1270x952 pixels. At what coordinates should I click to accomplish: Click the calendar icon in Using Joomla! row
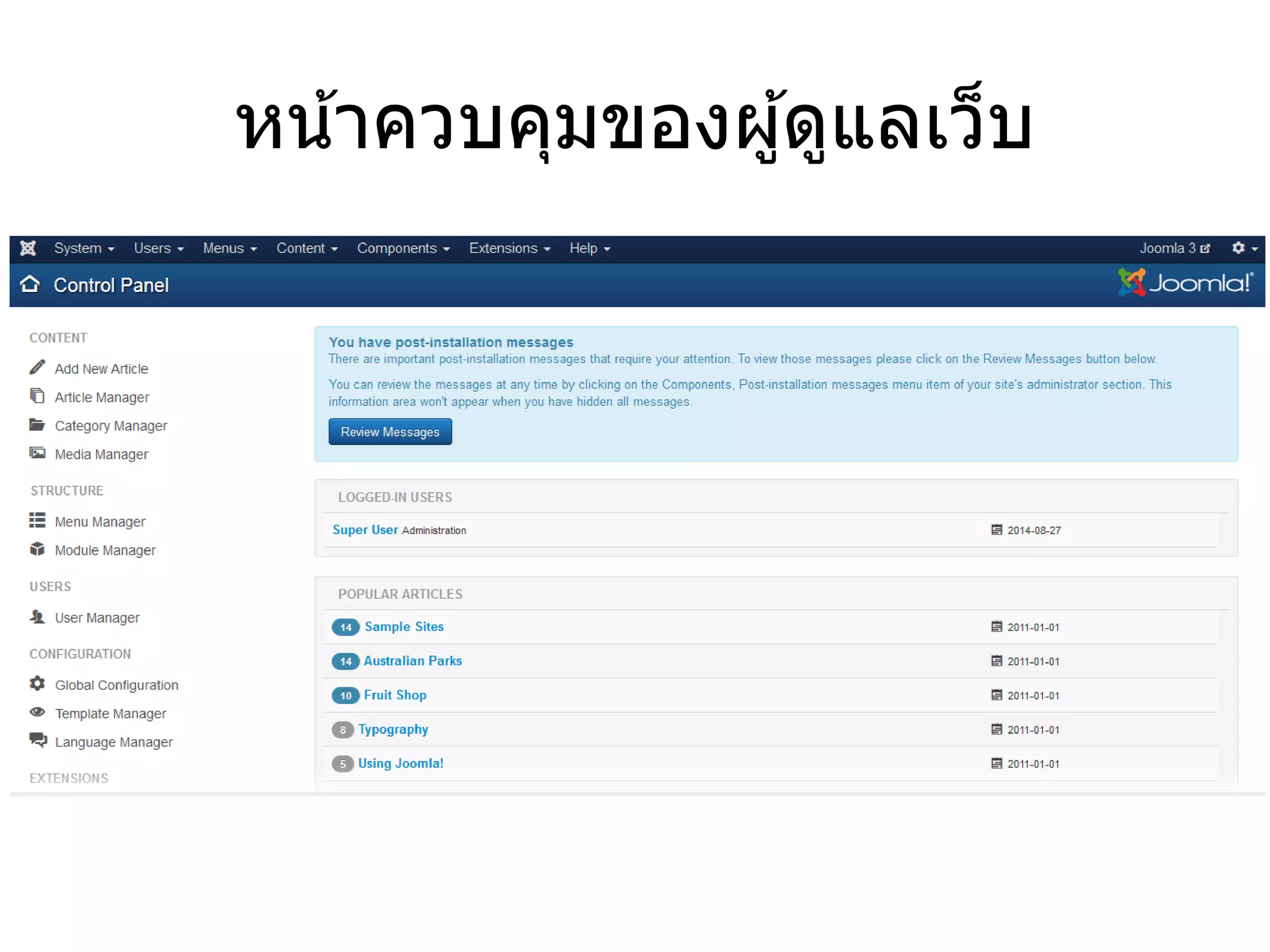997,763
